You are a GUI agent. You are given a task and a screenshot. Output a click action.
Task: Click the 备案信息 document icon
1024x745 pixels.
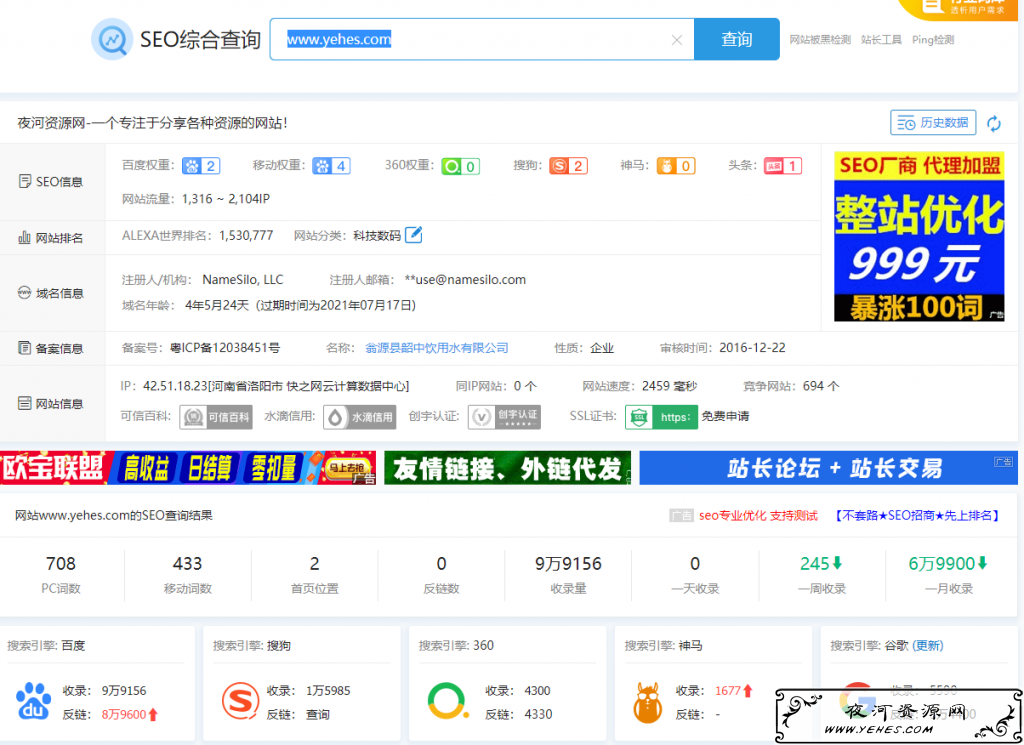pos(24,348)
